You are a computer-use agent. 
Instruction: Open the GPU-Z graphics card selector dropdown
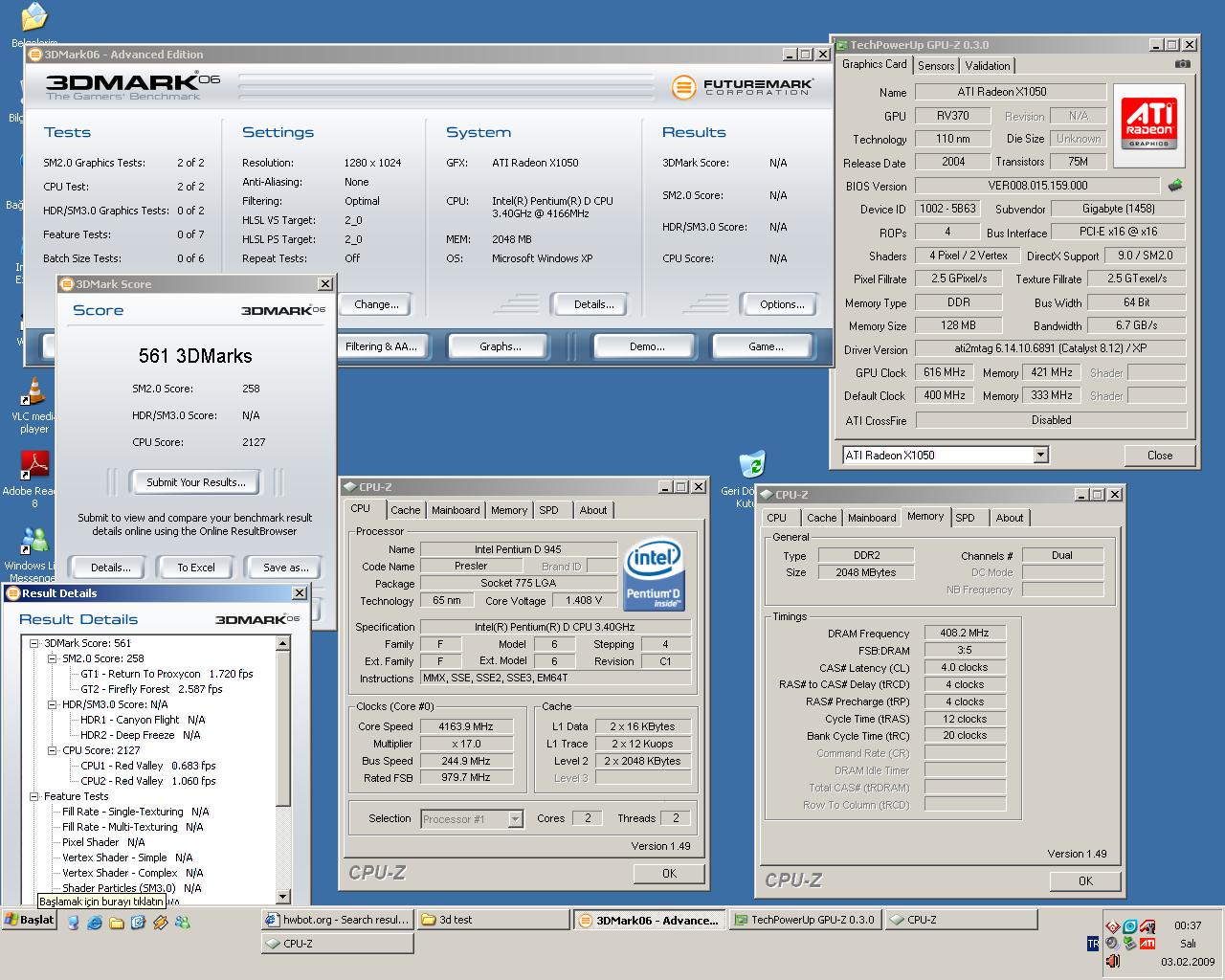[1040, 456]
